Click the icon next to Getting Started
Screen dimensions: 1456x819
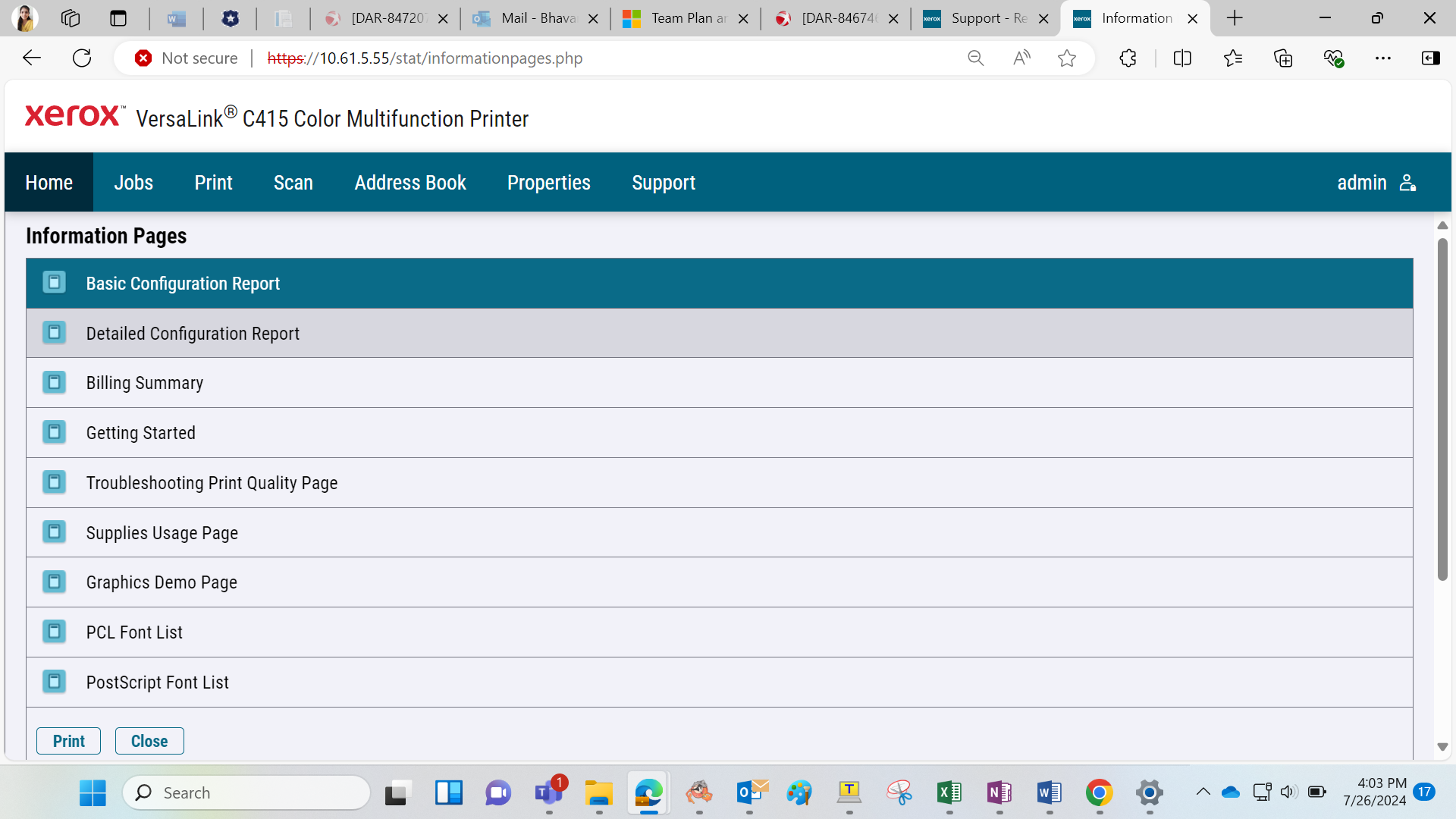pyautogui.click(x=54, y=432)
